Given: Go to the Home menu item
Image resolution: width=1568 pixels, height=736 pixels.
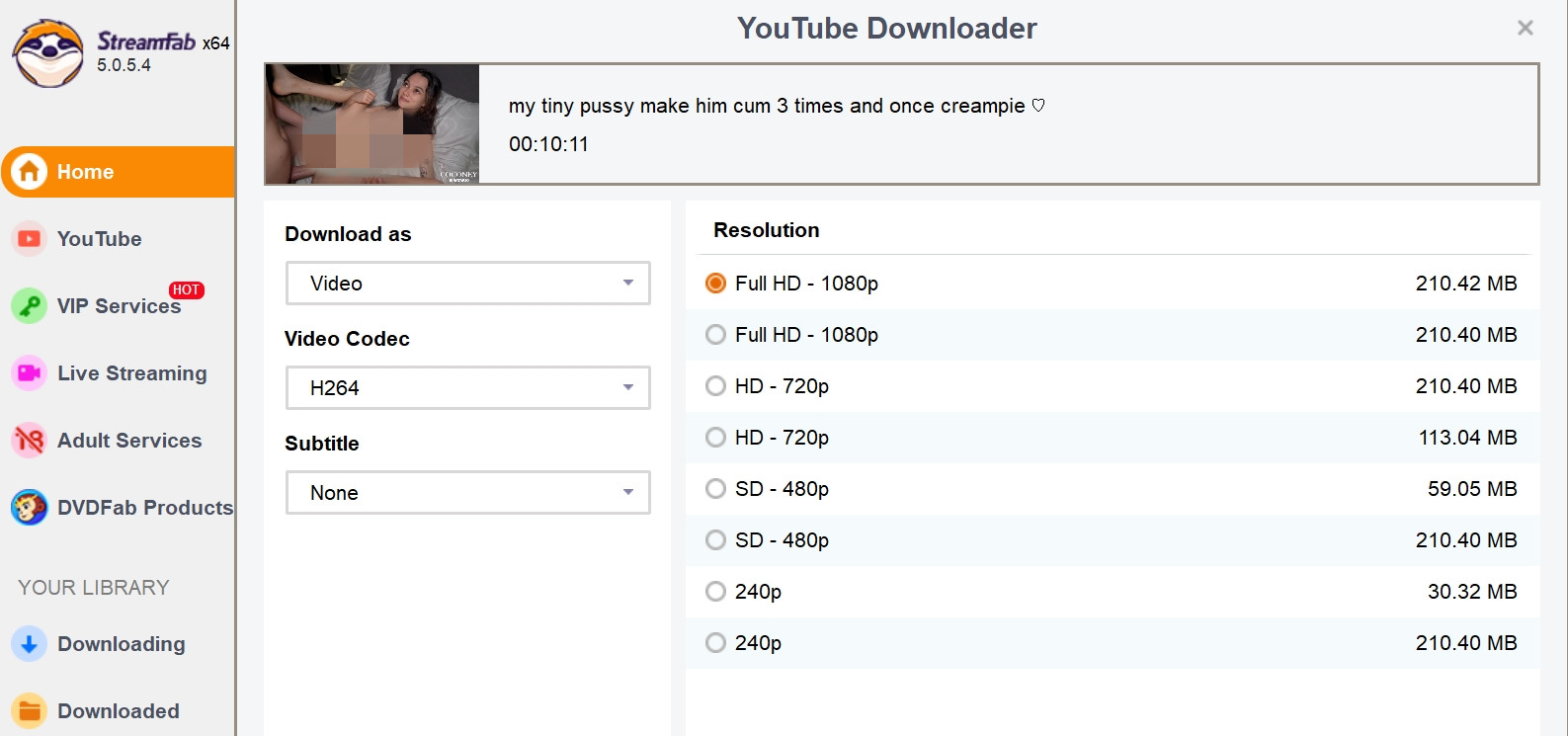Looking at the screenshot, I should click(118, 172).
